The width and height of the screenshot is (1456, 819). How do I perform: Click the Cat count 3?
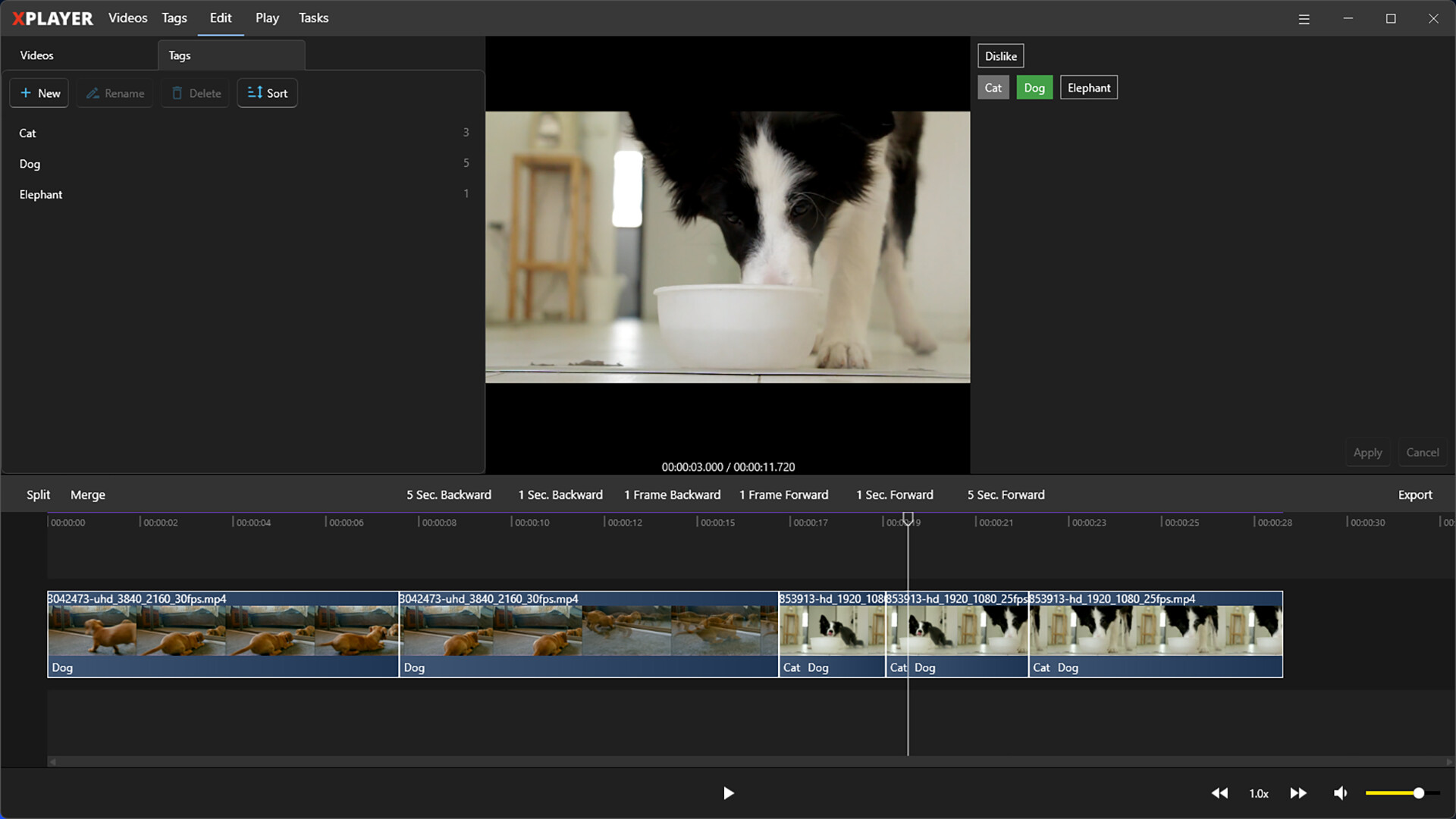click(466, 132)
